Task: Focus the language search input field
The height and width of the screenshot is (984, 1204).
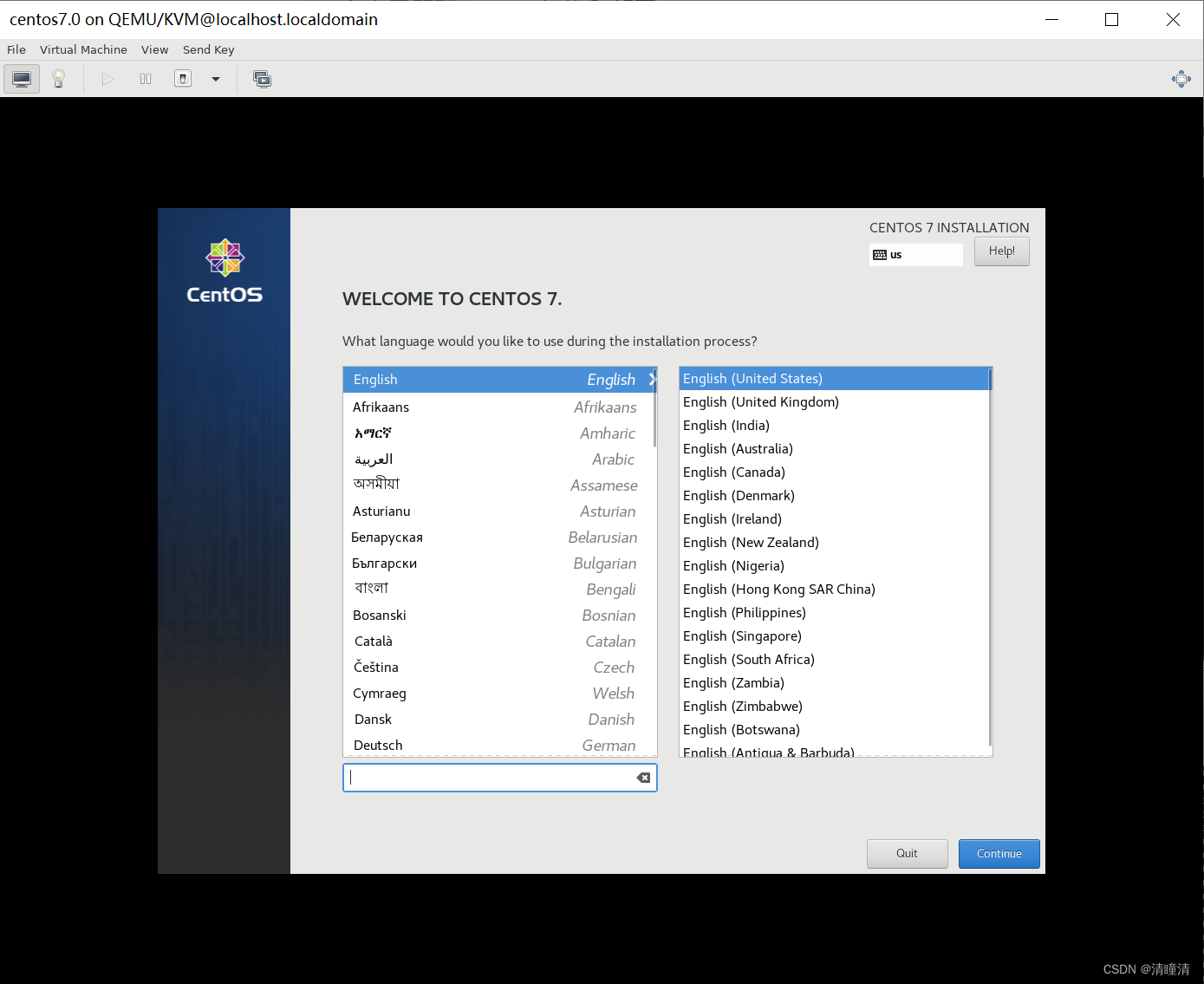Action: click(x=500, y=778)
